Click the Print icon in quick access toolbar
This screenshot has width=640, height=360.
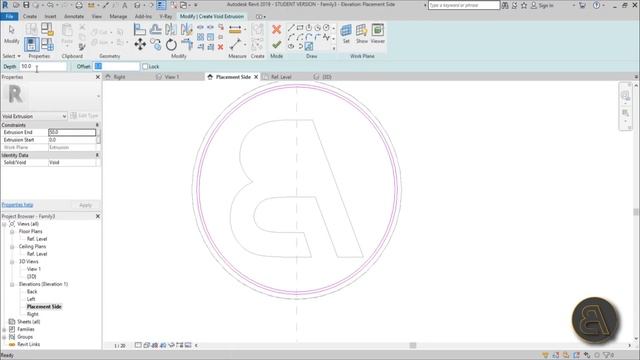79,5
